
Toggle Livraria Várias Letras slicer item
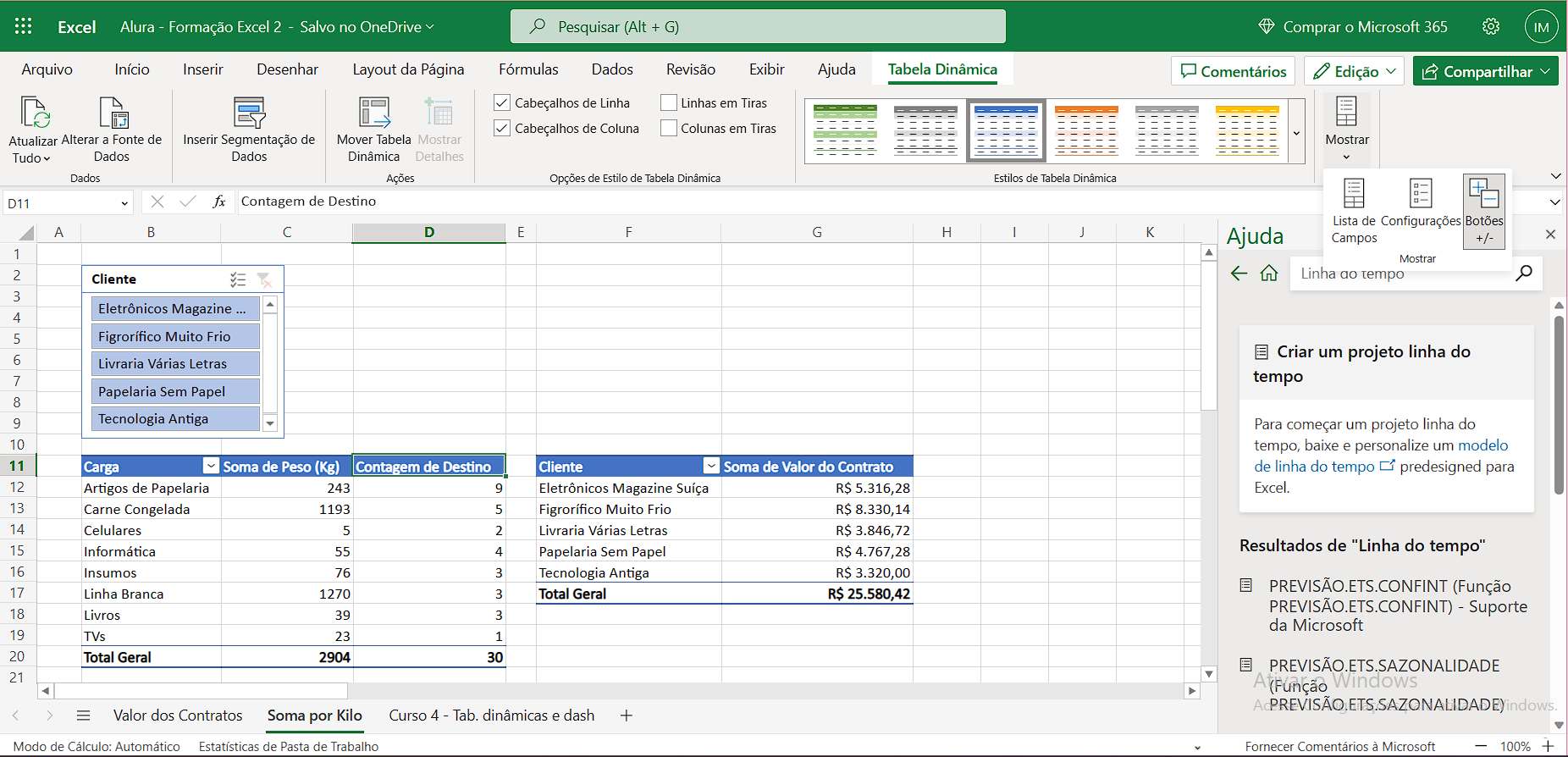pos(175,363)
